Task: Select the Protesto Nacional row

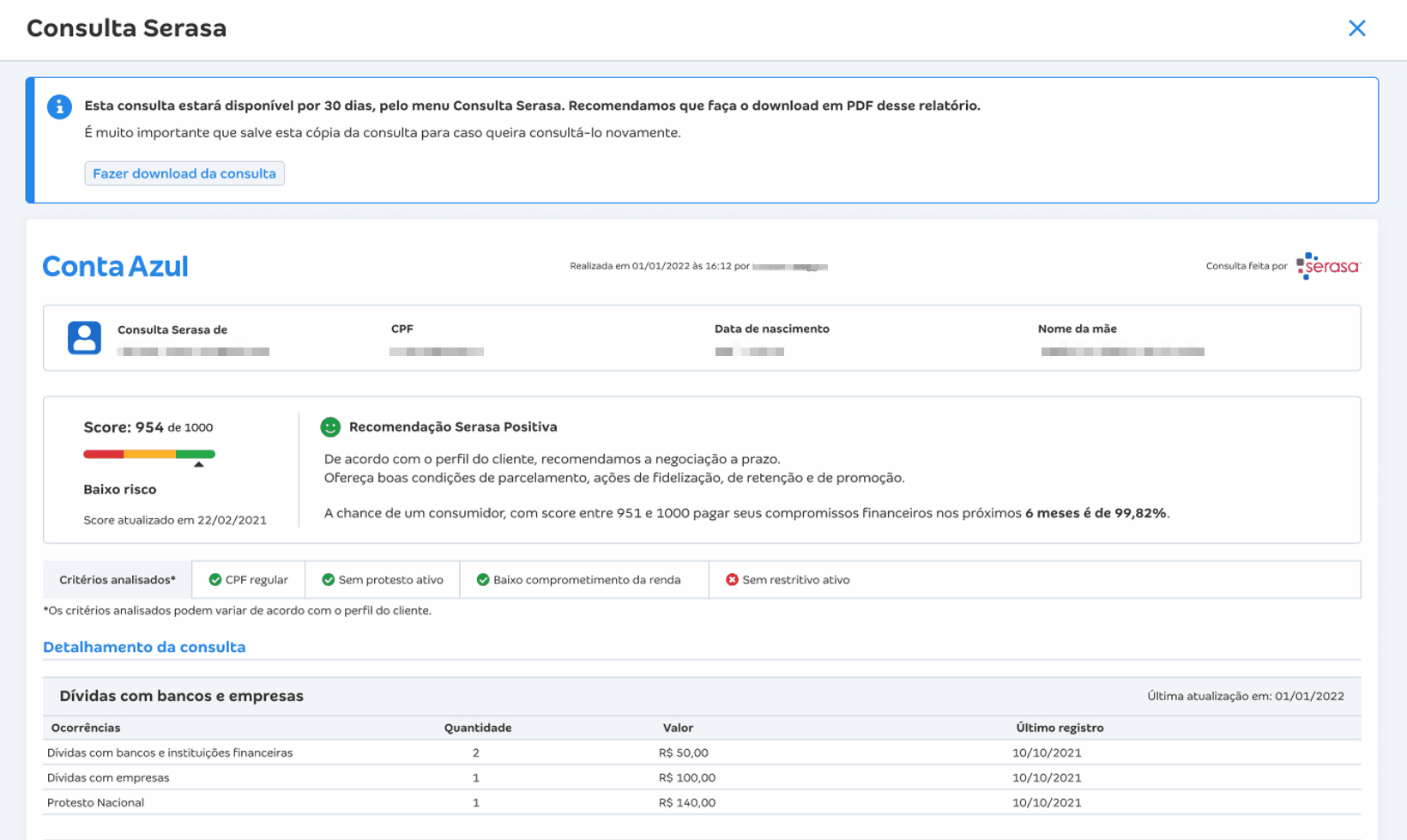Action: point(95,802)
